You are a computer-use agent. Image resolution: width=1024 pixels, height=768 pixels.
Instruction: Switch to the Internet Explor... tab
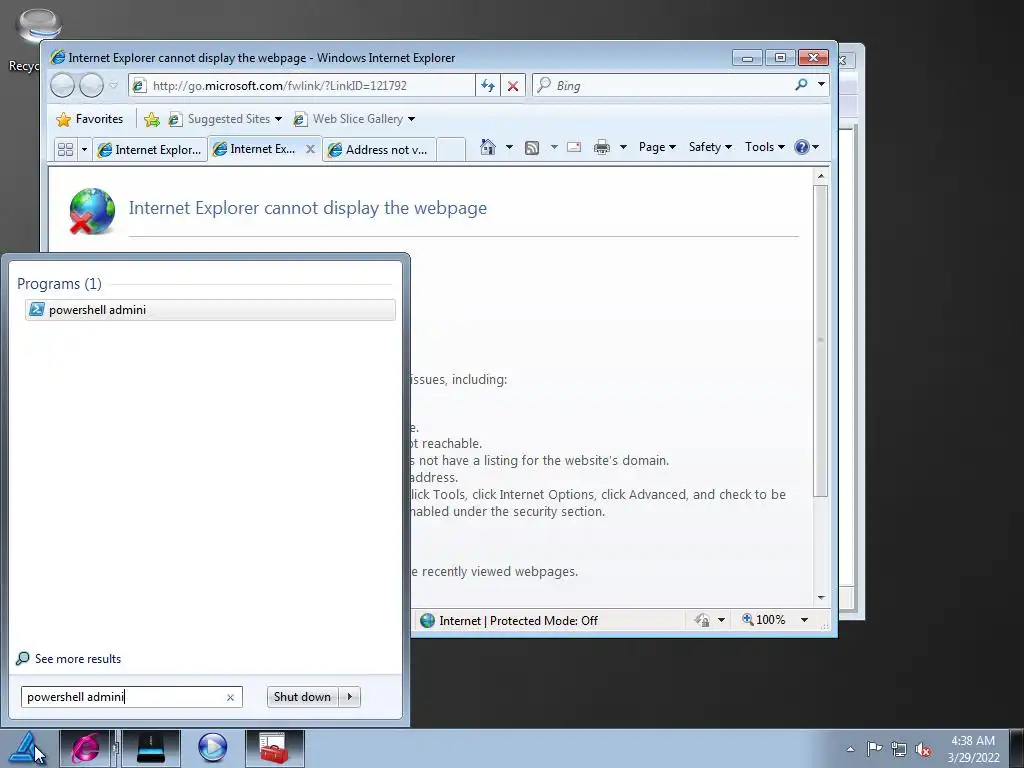pos(150,150)
